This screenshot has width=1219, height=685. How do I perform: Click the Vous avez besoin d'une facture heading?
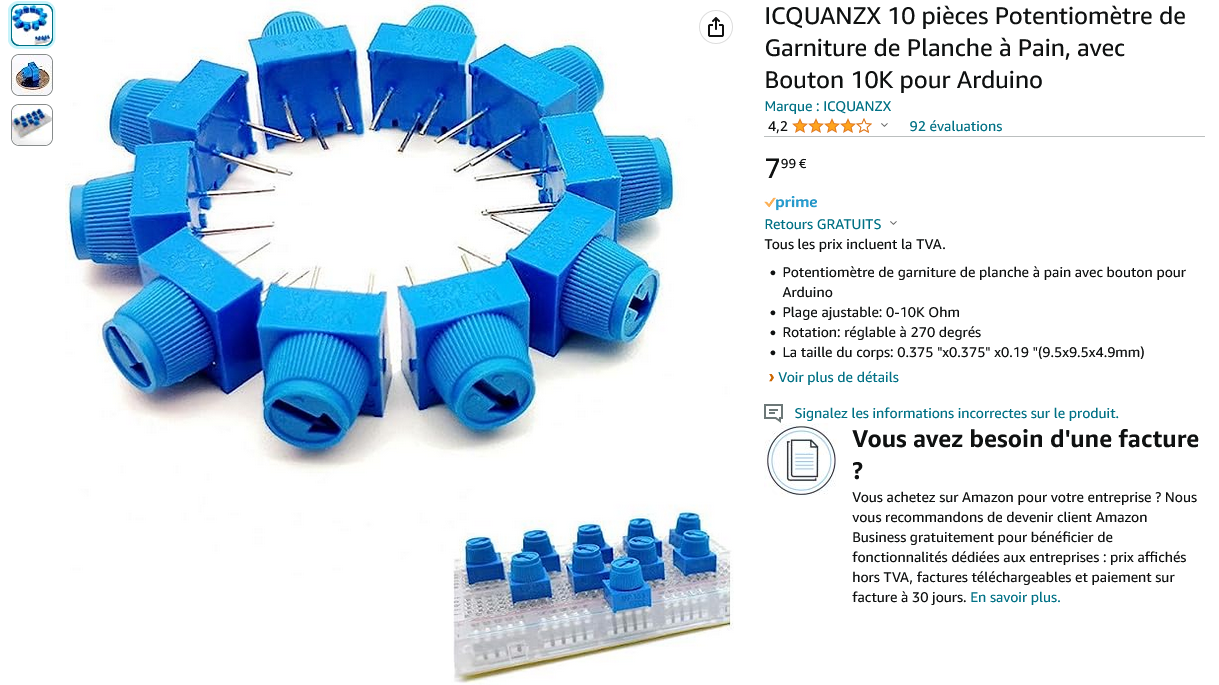[x=1025, y=454]
